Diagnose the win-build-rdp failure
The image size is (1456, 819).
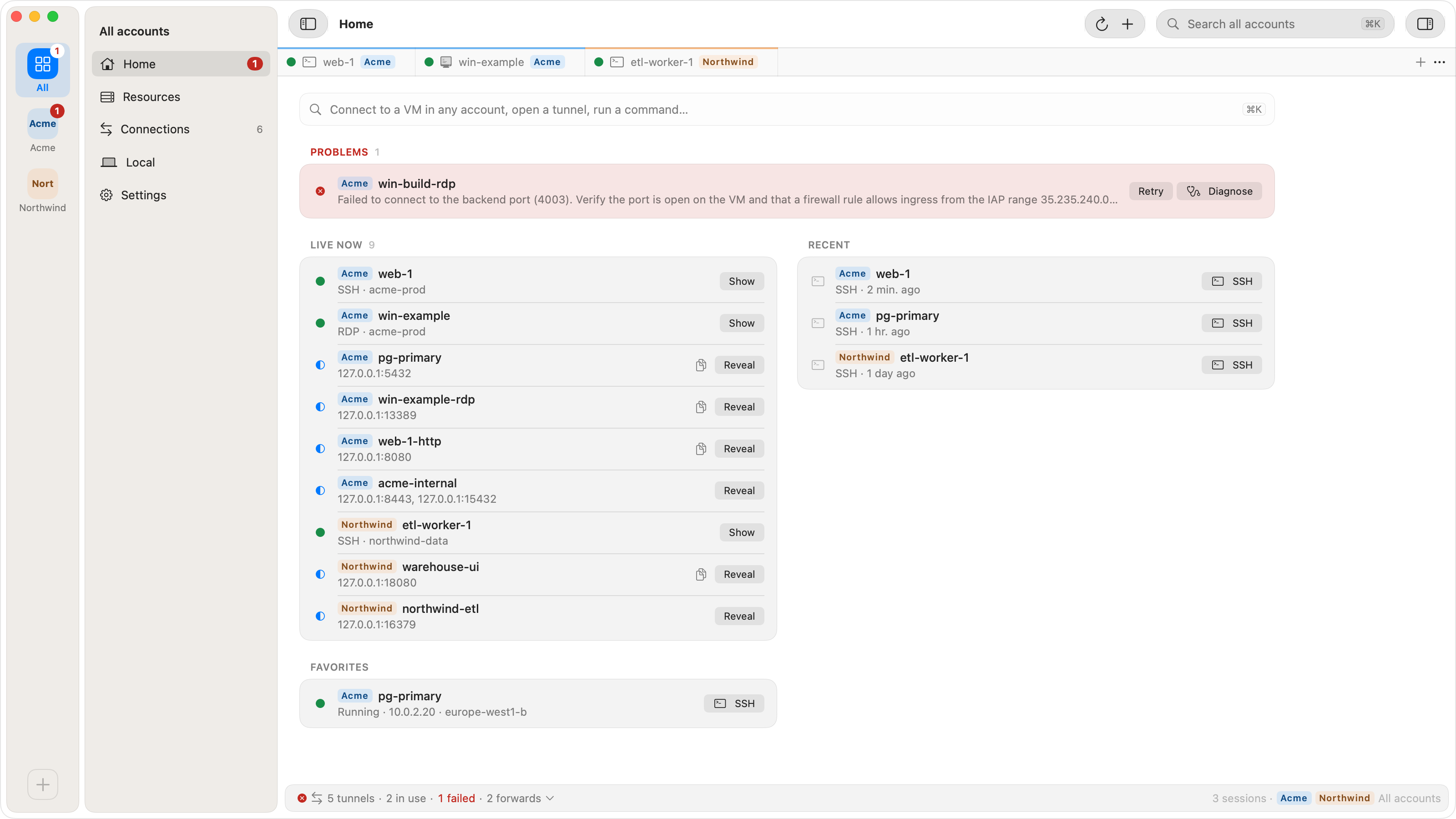(x=1219, y=191)
